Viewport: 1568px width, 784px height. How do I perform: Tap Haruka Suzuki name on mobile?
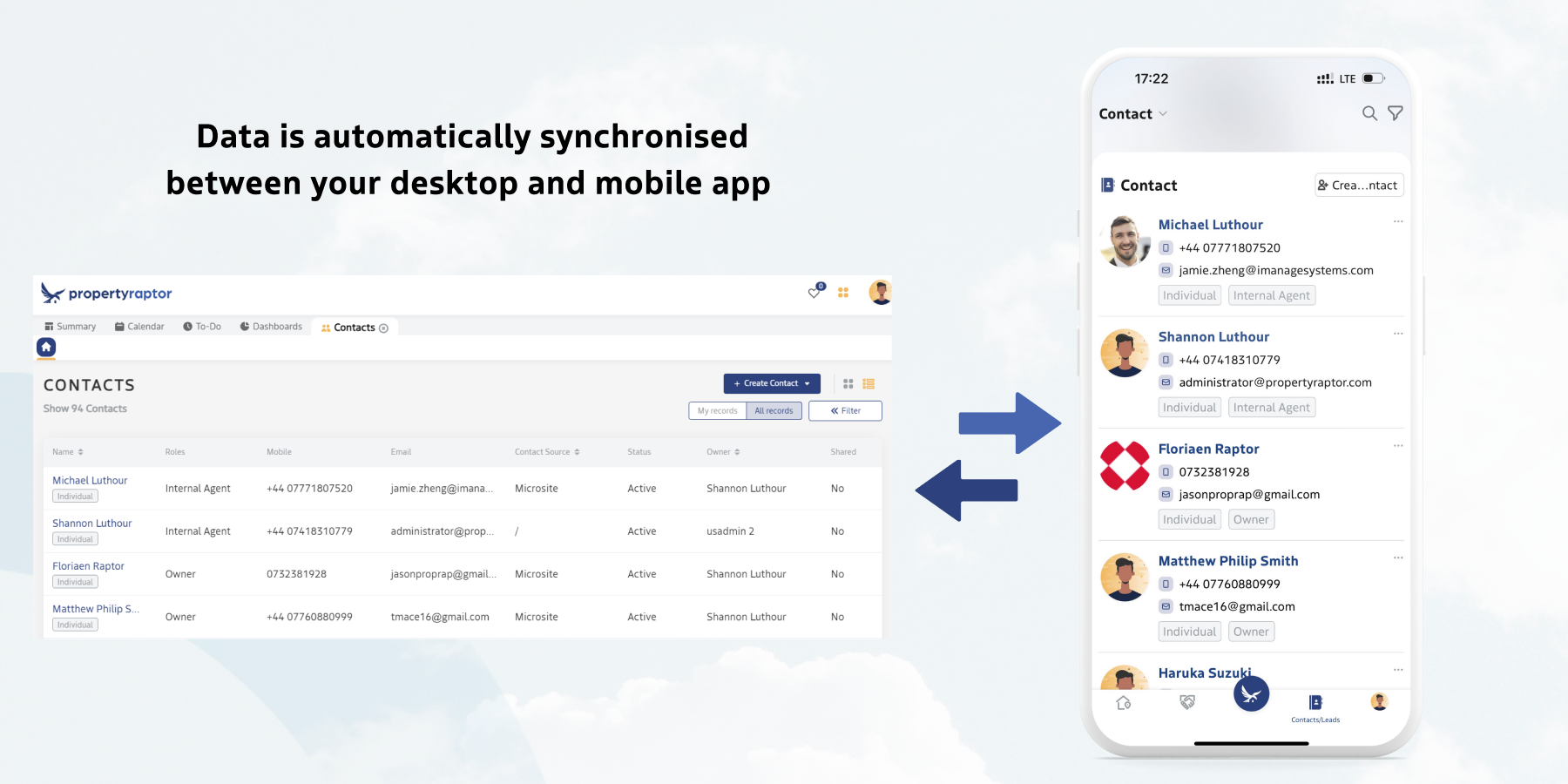[x=1205, y=673]
